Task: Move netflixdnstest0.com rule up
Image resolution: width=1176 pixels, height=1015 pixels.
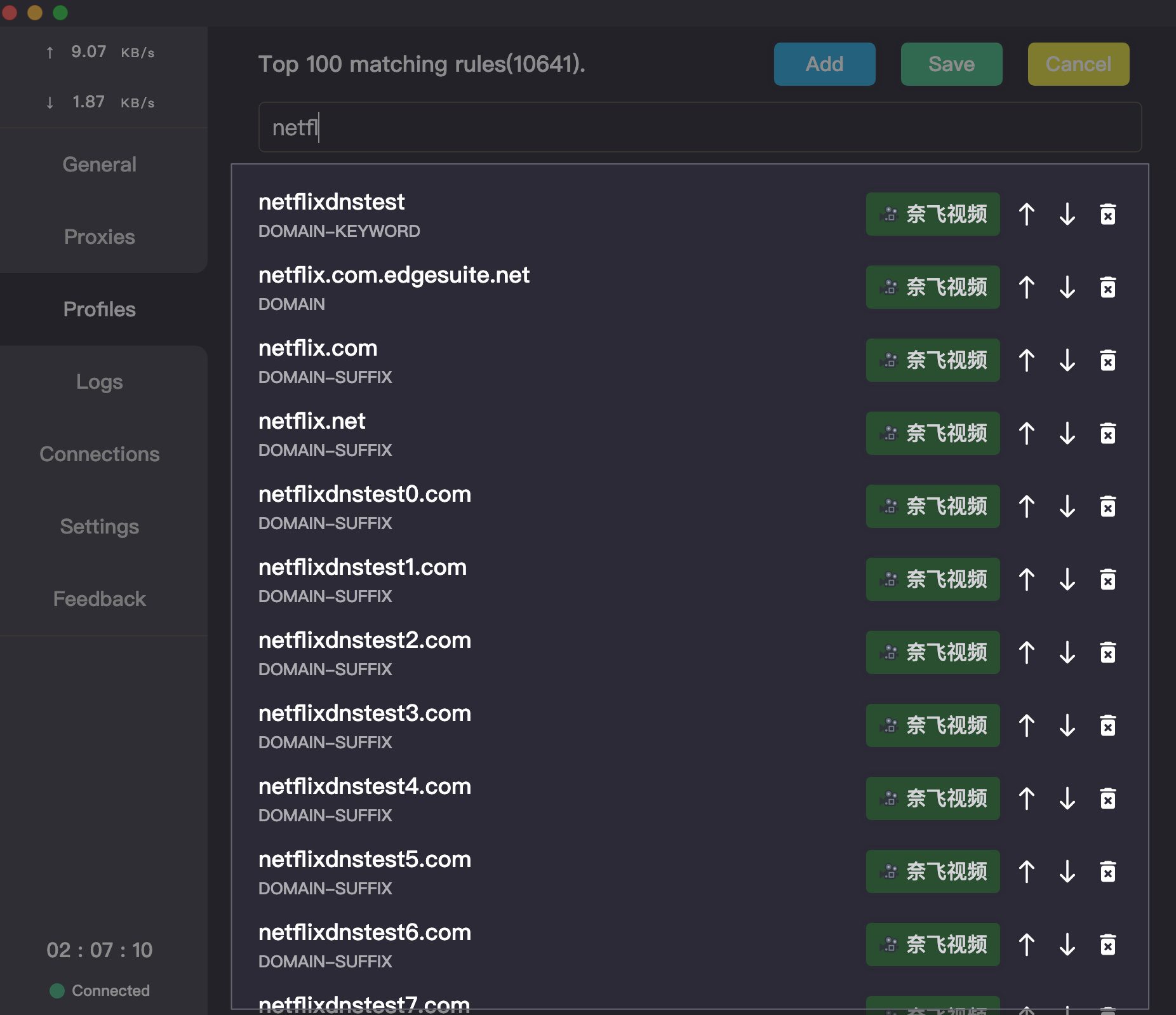Action: pos(1027,507)
